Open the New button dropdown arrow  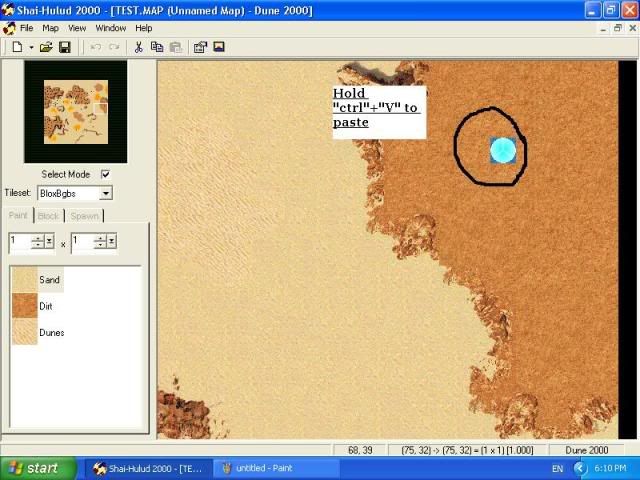(31, 47)
